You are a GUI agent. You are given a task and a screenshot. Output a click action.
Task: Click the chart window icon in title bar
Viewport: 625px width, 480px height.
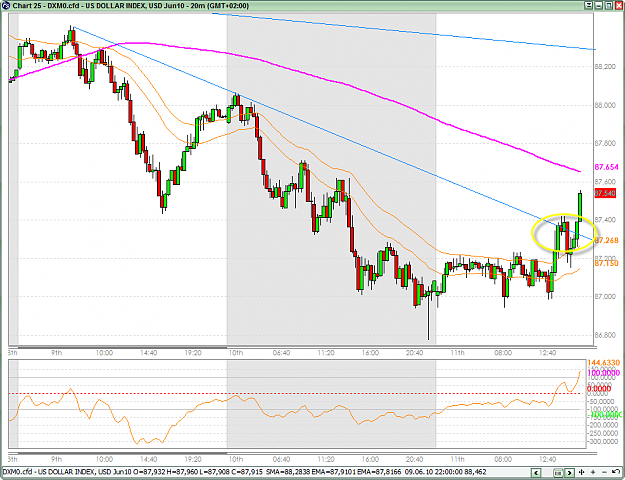6,6
